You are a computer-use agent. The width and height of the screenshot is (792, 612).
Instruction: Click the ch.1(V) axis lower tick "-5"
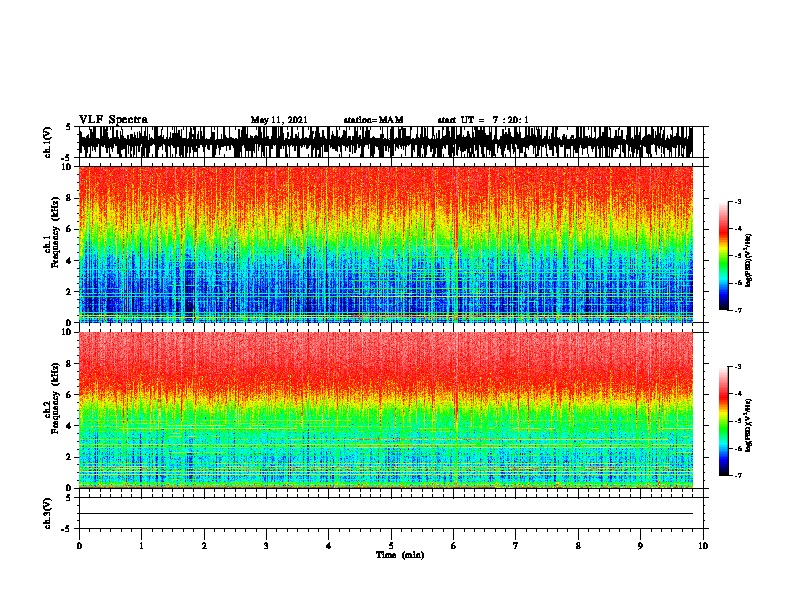(67, 158)
